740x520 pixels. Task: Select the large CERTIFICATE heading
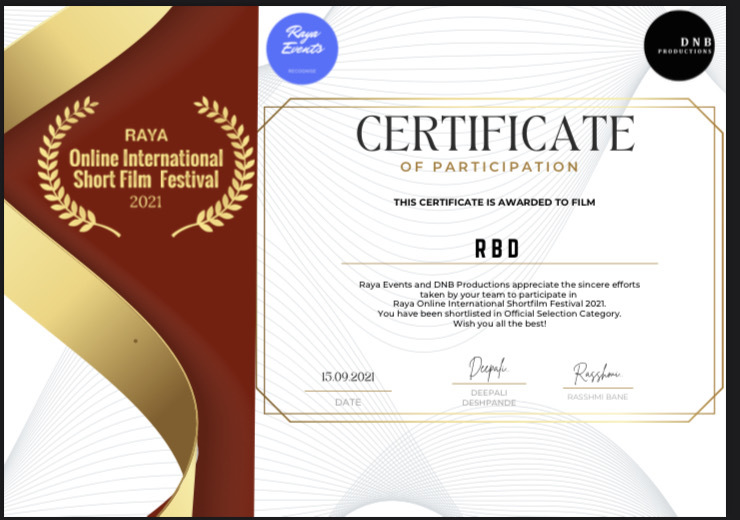coord(495,133)
